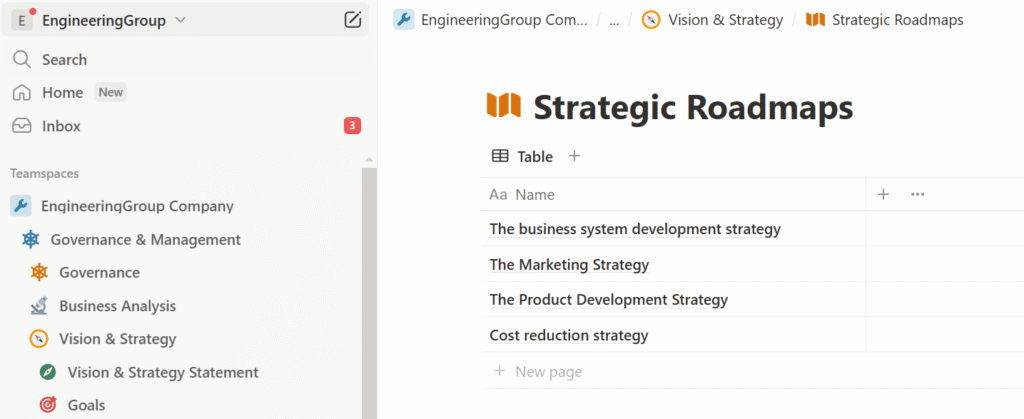1024x419 pixels.
Task: Open Governance & Management page in sidebar
Action: click(x=145, y=239)
